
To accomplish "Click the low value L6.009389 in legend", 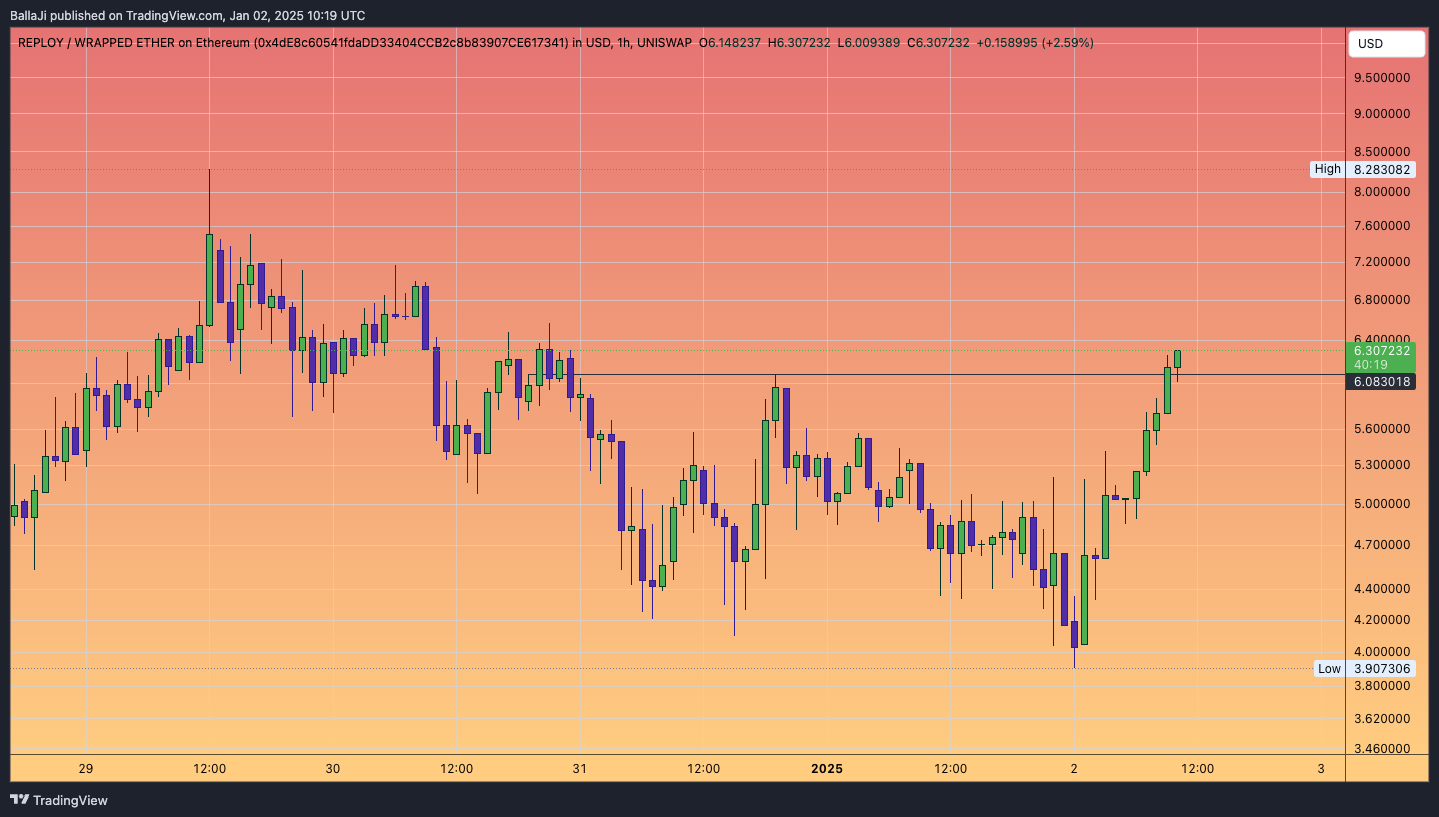I will [x=868, y=43].
